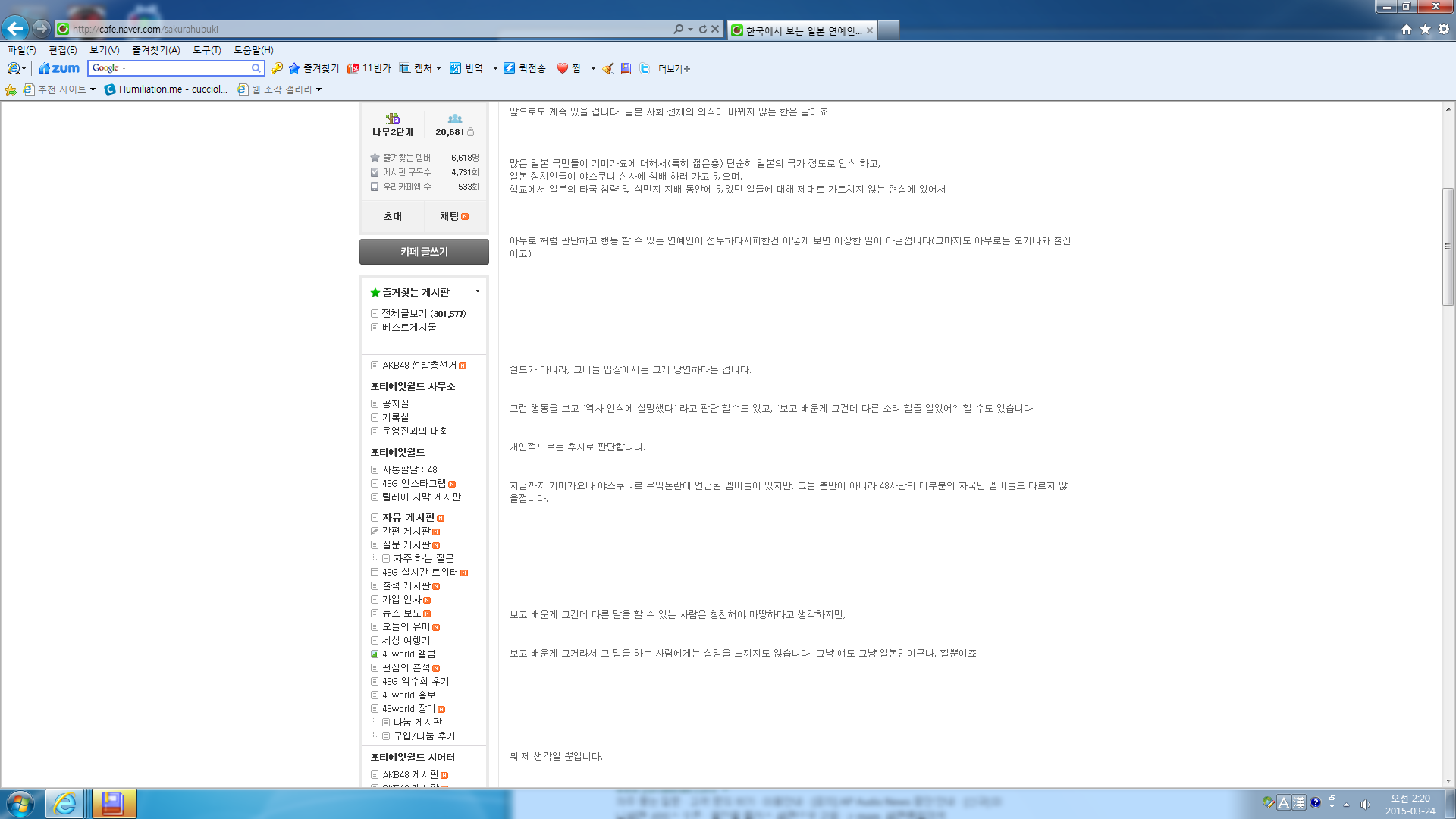Viewport: 1456px width, 819px height.
Task: Refresh the page with reload icon
Action: 702,29
